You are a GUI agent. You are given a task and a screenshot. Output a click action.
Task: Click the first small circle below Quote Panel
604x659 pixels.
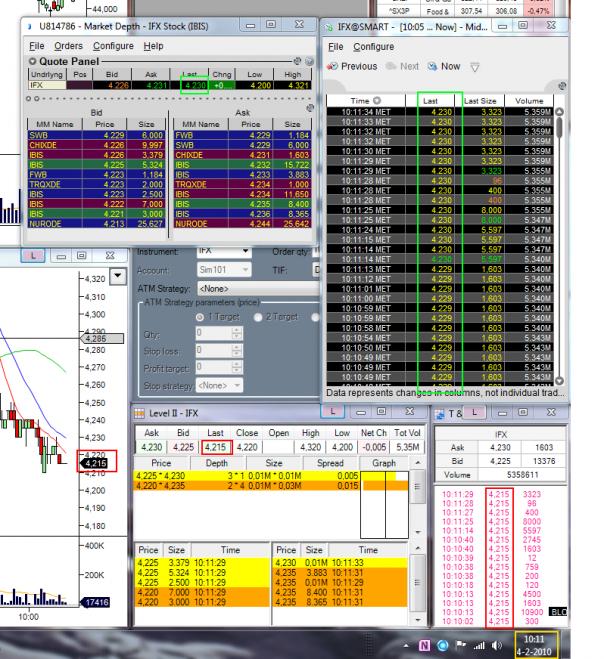pos(28,99)
